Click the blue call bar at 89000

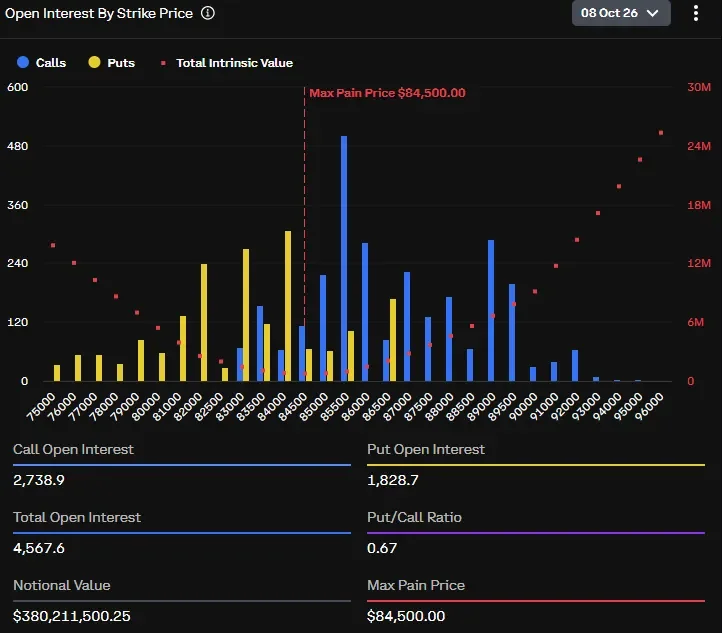click(x=491, y=310)
